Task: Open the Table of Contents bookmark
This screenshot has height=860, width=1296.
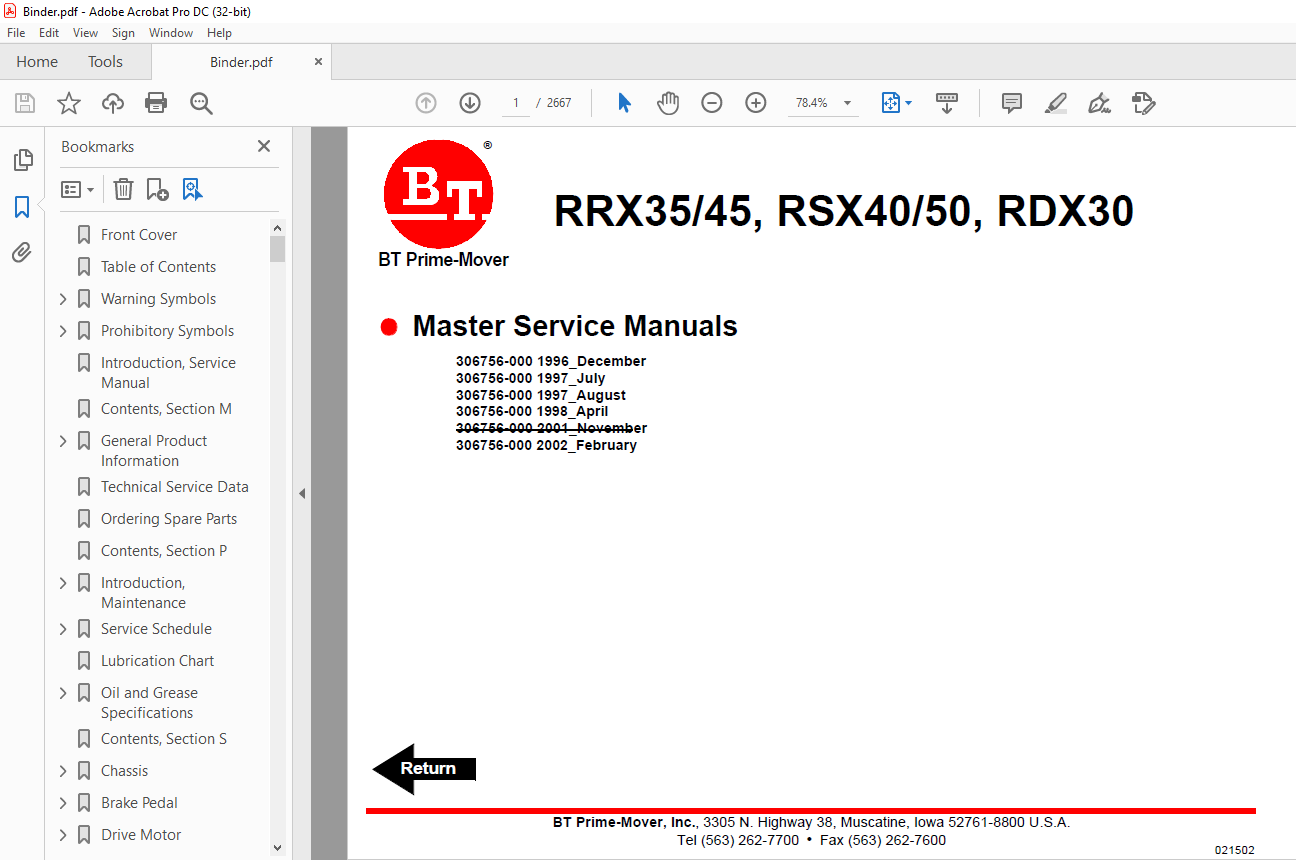Action: click(x=158, y=267)
